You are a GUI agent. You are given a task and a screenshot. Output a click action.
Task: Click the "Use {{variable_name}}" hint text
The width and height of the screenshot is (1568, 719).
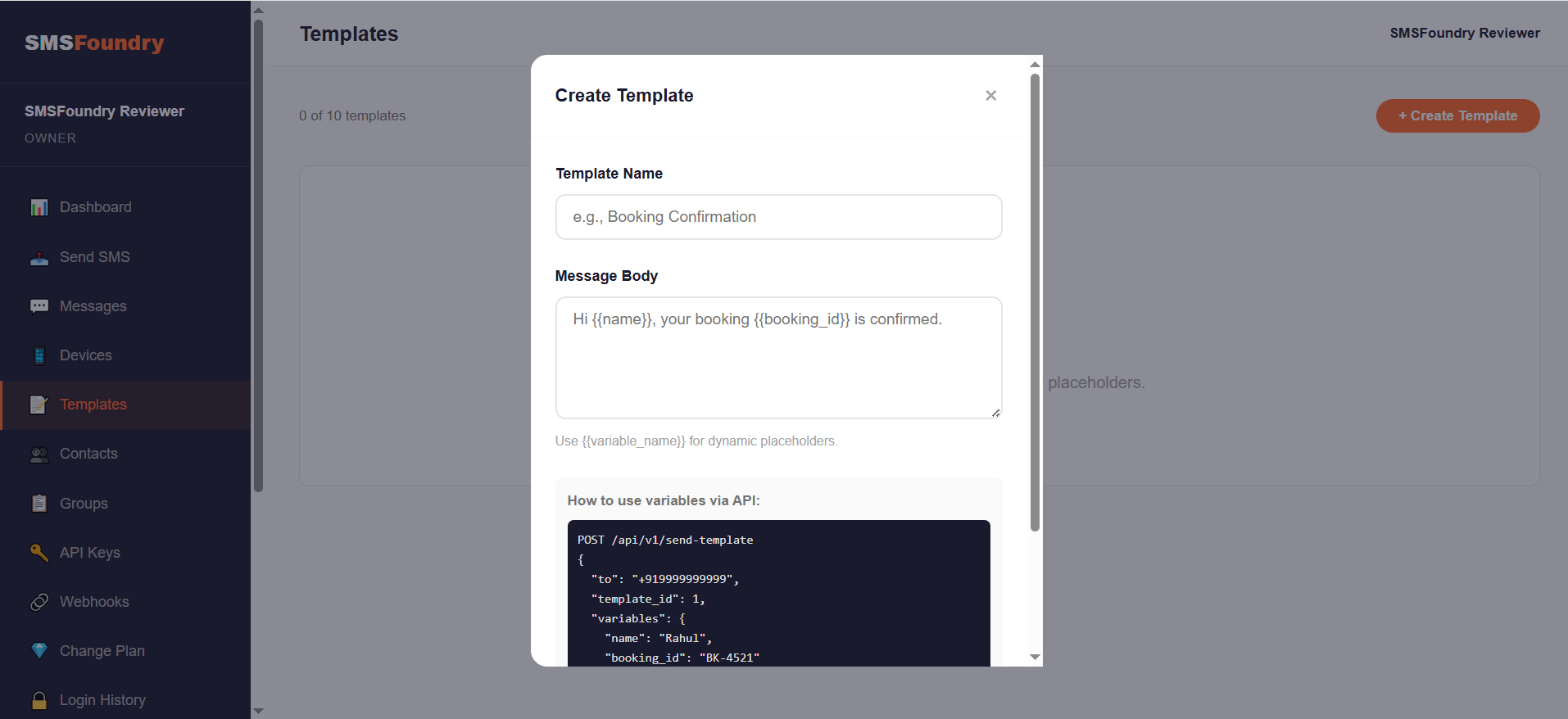tap(696, 441)
